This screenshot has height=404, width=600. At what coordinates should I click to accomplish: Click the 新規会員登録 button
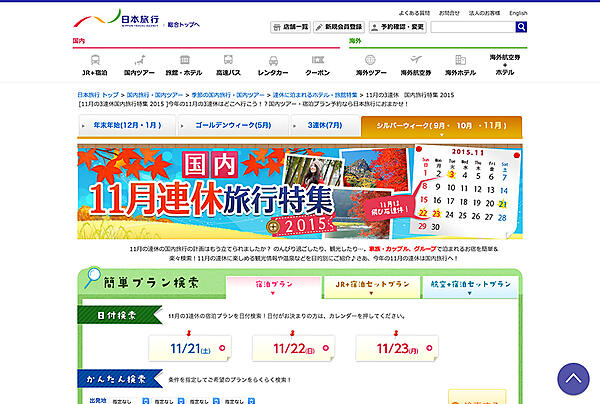(x=339, y=27)
